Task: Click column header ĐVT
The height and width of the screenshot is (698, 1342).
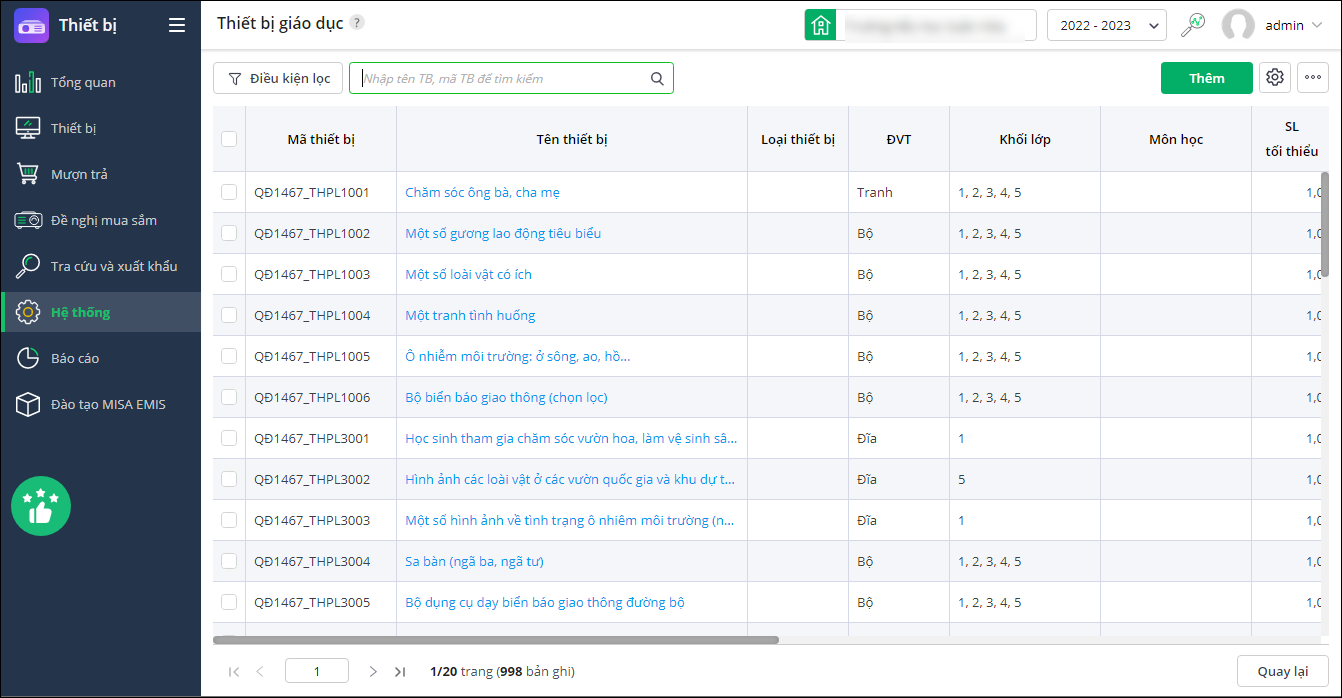Action: pos(899,139)
